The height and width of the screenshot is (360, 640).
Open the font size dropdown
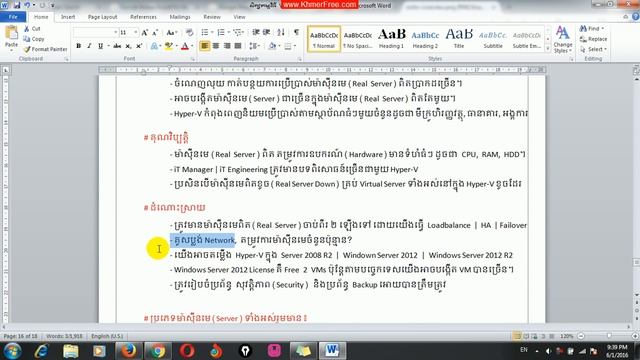[136, 32]
